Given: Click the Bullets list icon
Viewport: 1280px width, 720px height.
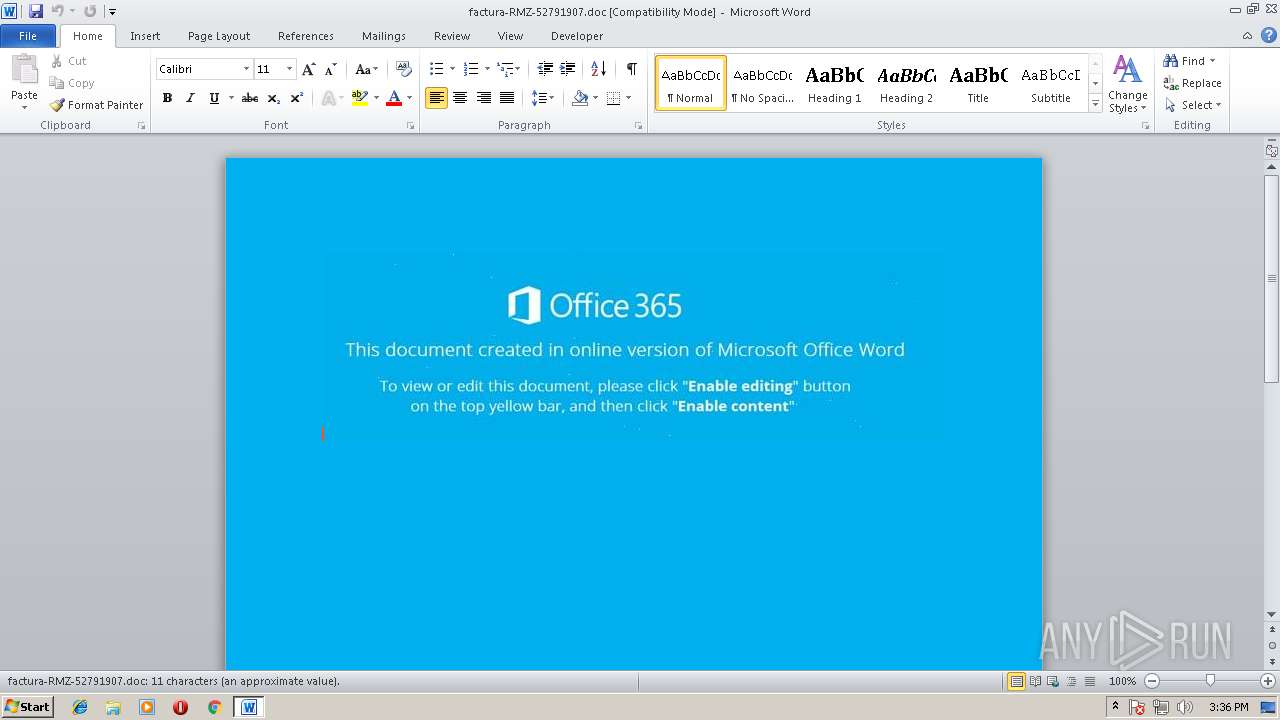Looking at the screenshot, I should tap(436, 69).
